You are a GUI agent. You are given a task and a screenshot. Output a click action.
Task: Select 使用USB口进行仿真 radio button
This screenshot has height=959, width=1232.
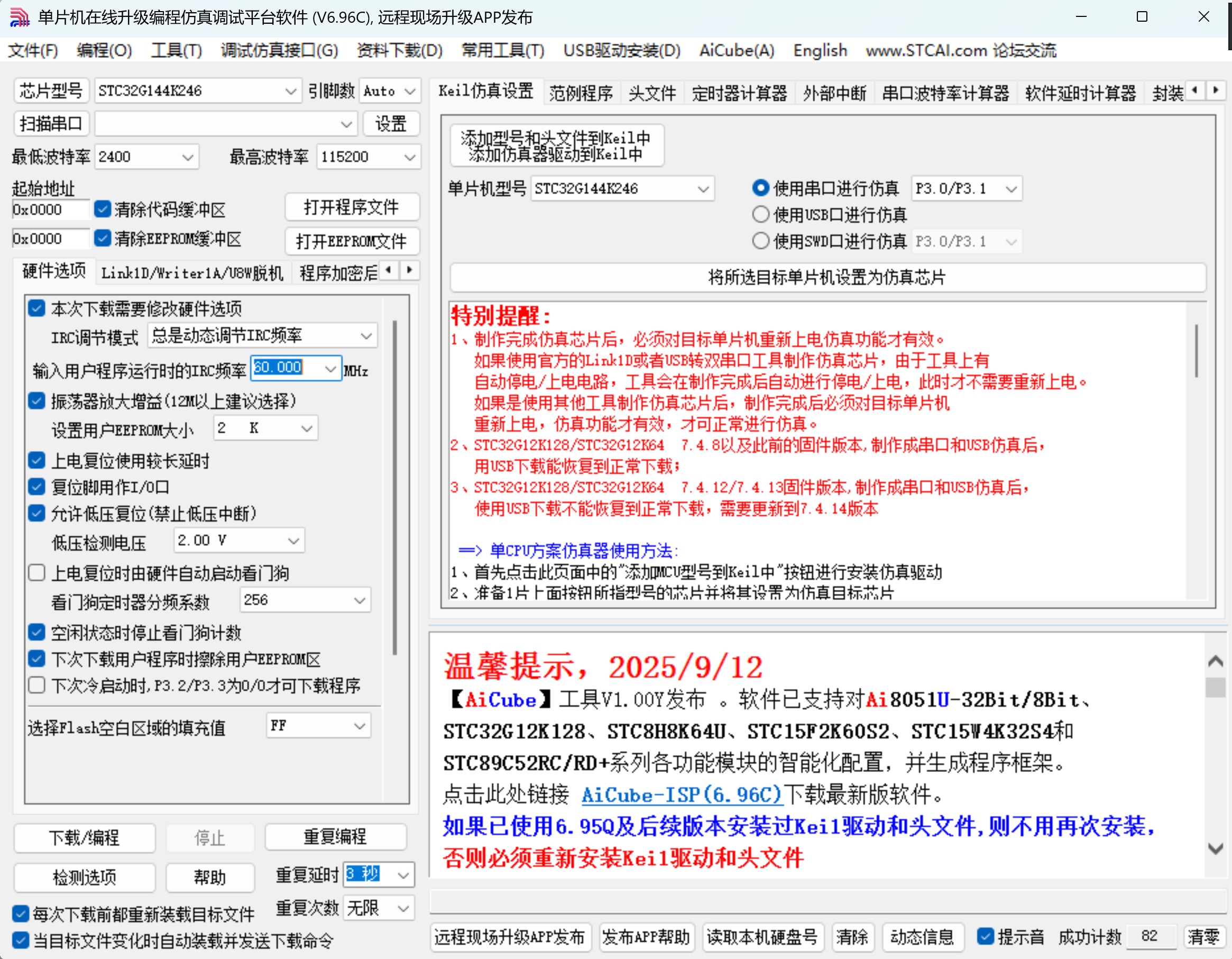pyautogui.click(x=760, y=214)
